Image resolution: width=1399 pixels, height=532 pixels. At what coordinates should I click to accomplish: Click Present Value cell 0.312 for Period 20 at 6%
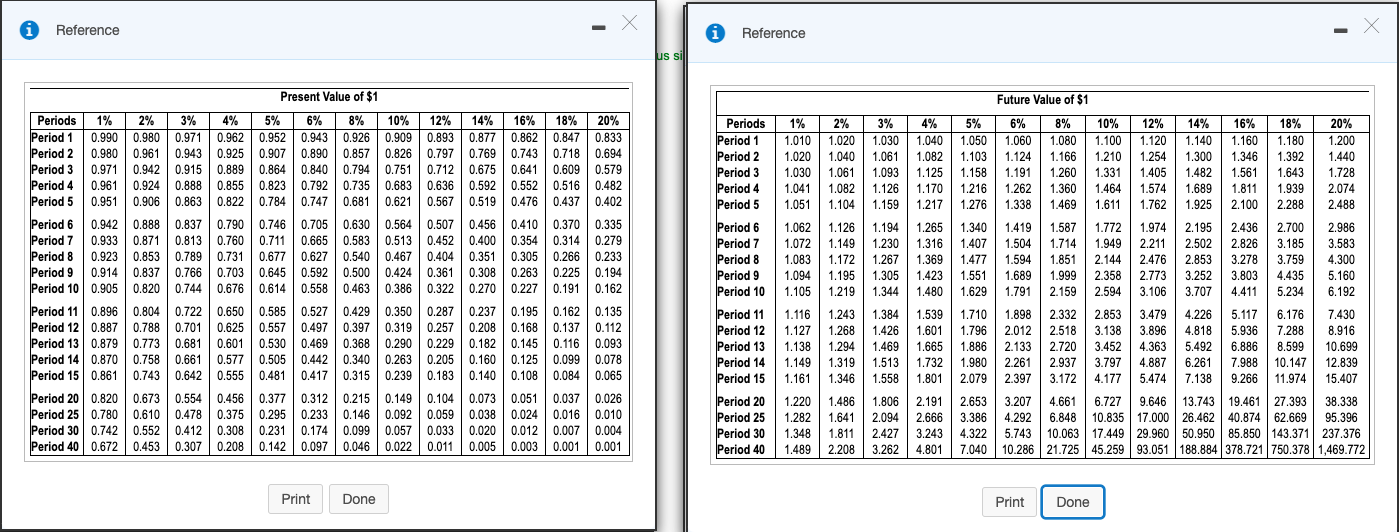[316, 399]
